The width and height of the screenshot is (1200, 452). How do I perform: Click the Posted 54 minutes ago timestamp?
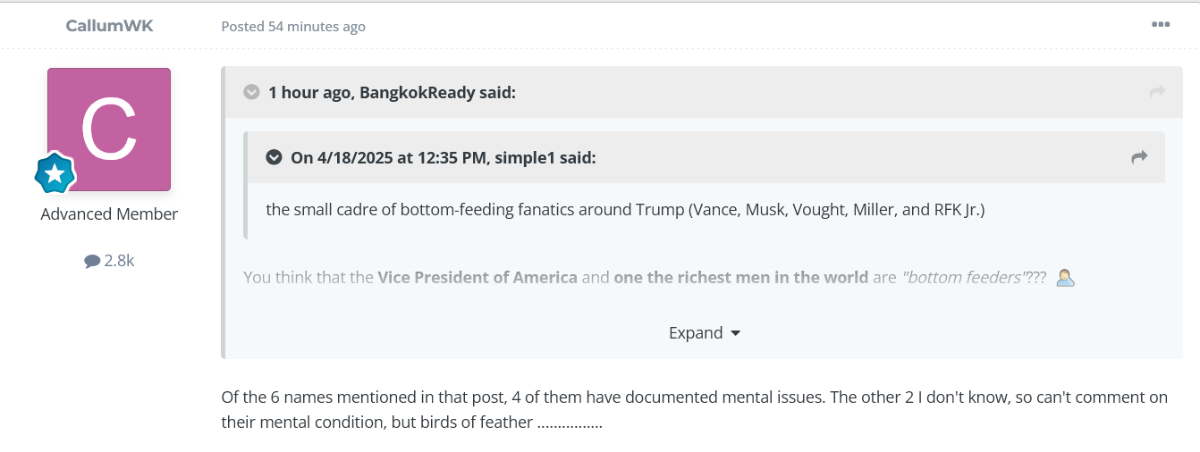point(293,26)
